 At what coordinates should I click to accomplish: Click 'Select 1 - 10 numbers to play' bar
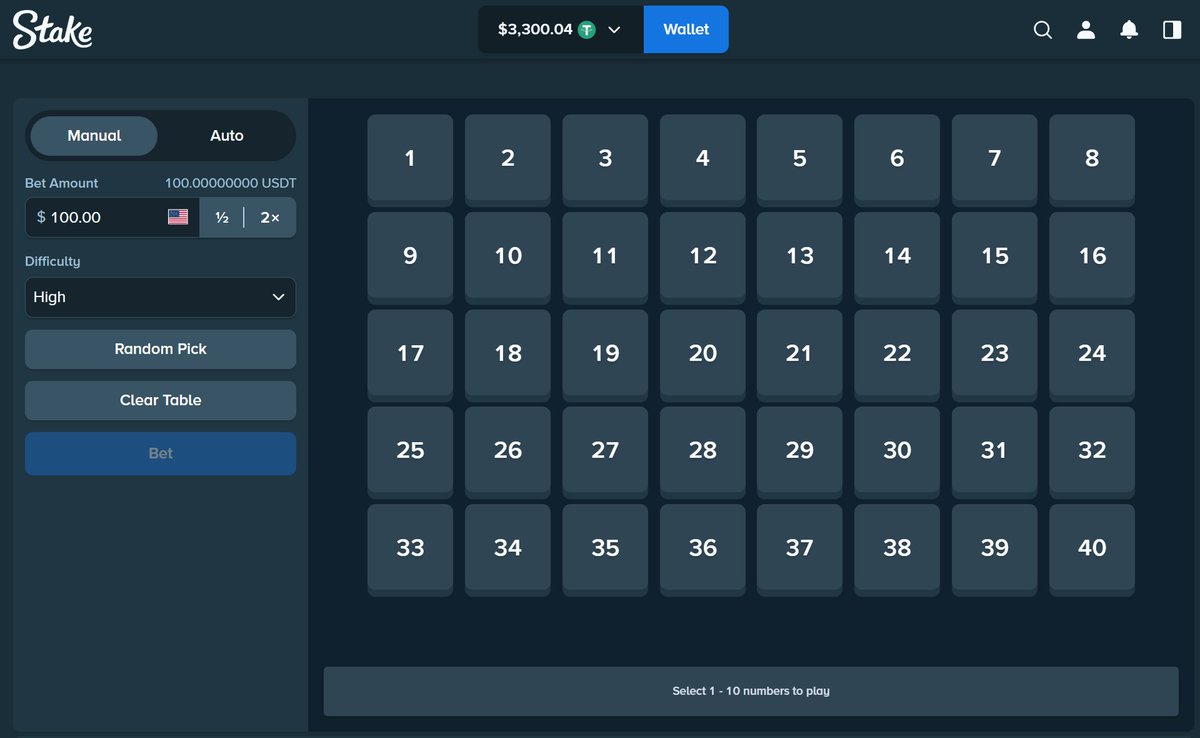[751, 691]
